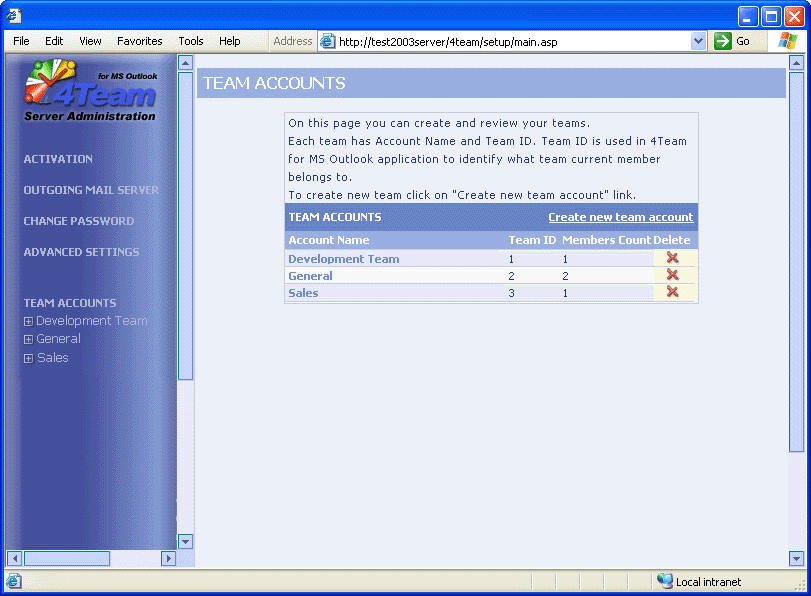The width and height of the screenshot is (811, 596).
Task: Open the Help menu
Action: (230, 41)
